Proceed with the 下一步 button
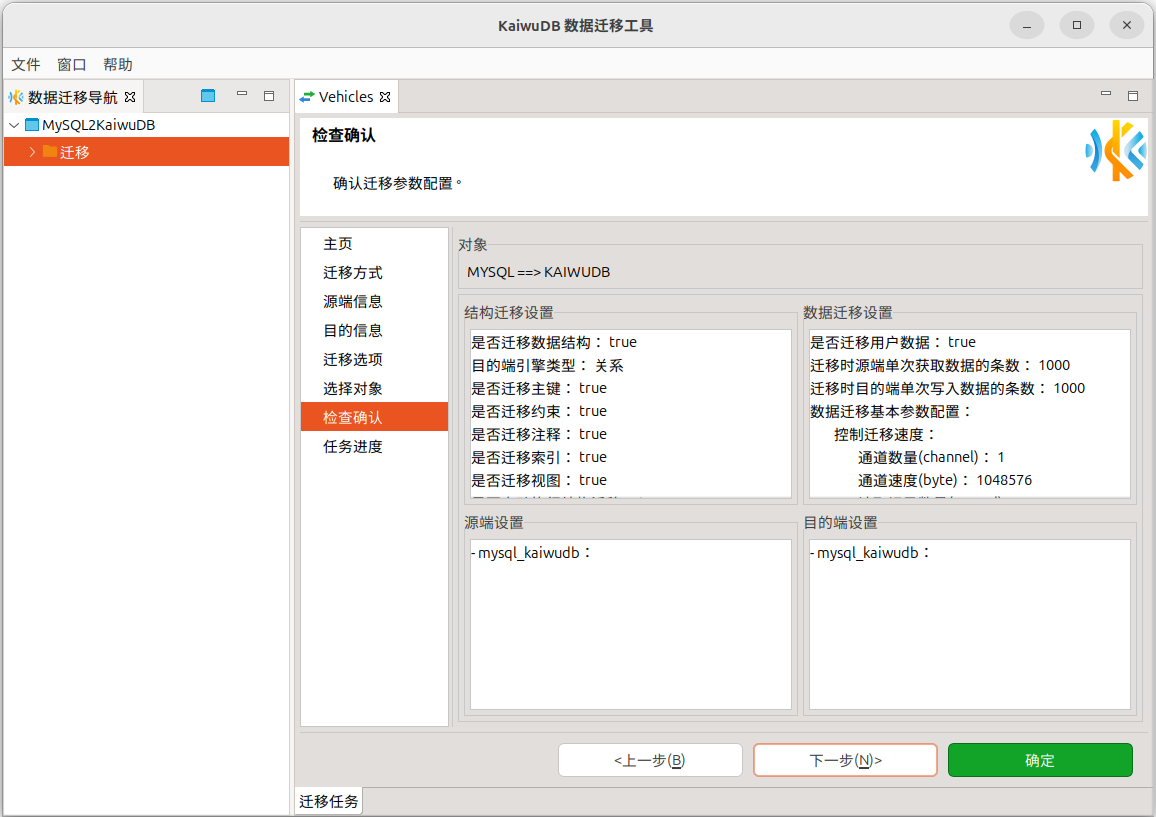The height and width of the screenshot is (817, 1156). point(845,760)
